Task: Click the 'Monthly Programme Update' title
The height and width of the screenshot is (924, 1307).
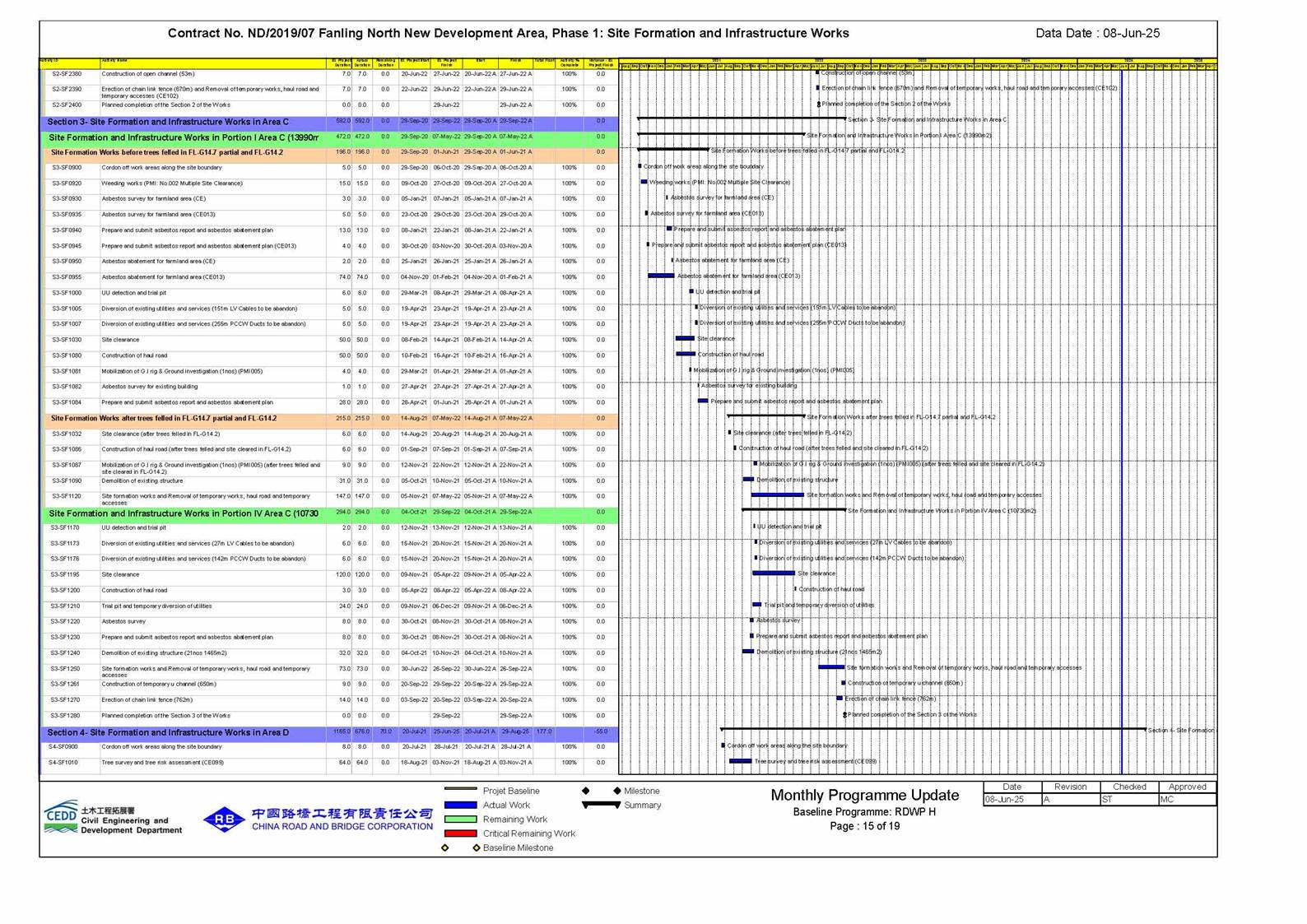Action: pos(864,795)
